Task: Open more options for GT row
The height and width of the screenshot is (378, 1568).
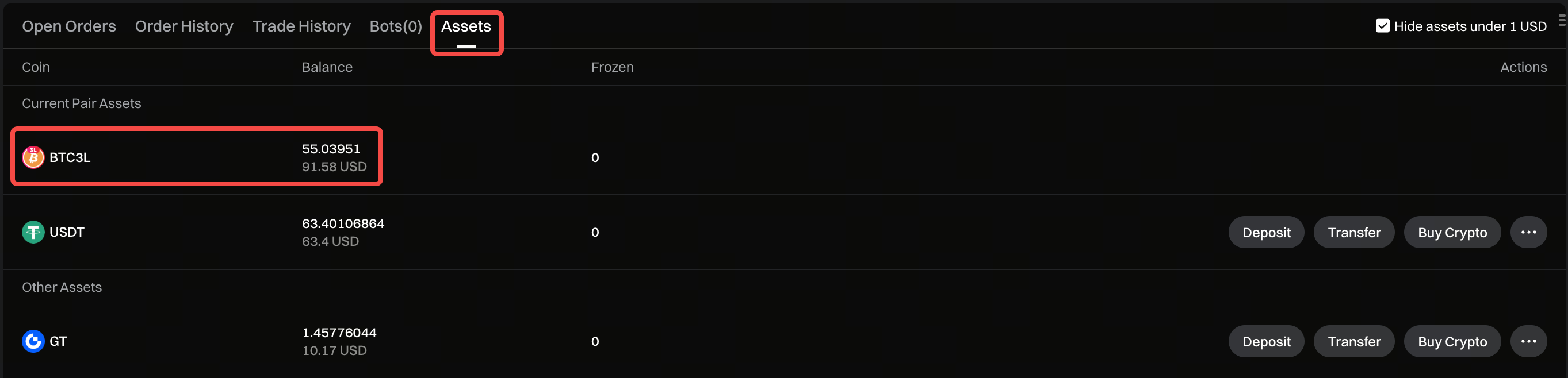Action: click(x=1528, y=342)
